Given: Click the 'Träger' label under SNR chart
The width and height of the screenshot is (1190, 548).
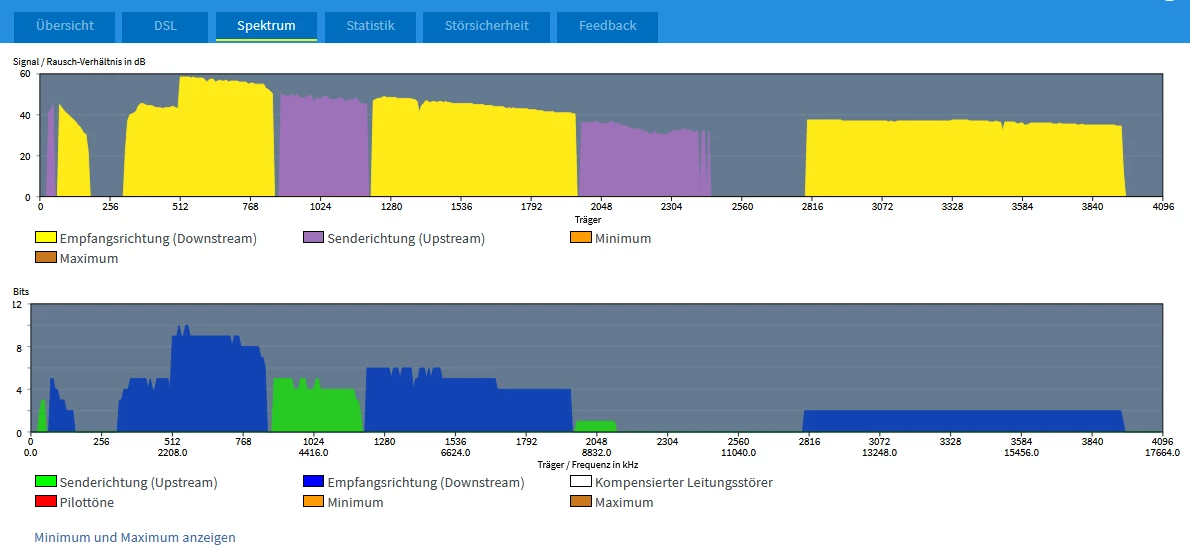Looking at the screenshot, I should pyautogui.click(x=587, y=219).
